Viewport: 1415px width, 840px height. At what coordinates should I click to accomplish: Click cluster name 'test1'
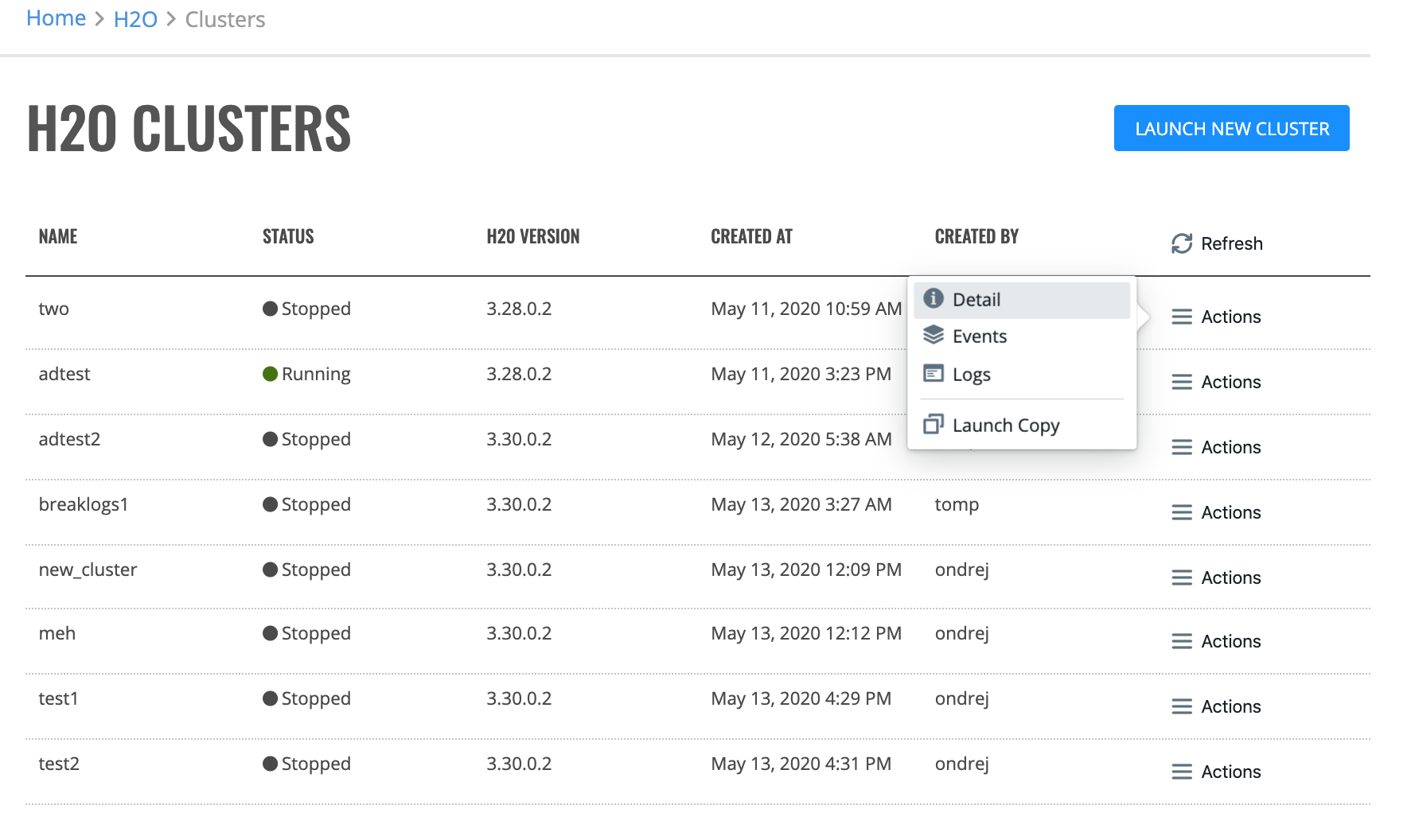(59, 698)
